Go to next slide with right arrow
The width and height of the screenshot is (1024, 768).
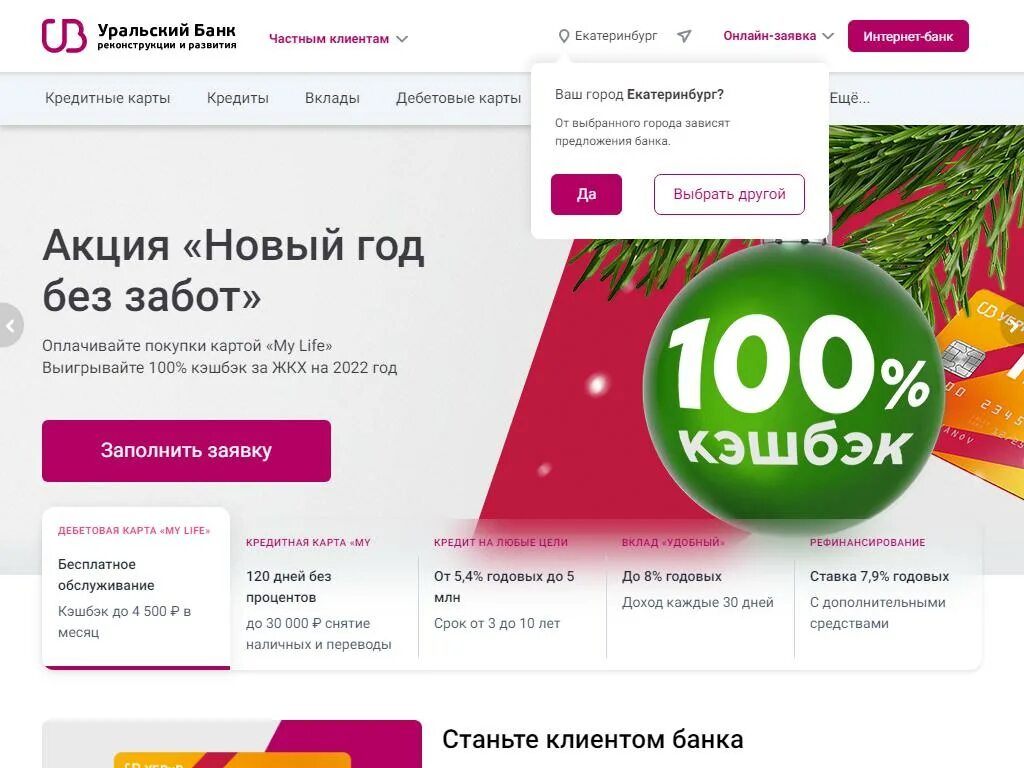click(1012, 325)
